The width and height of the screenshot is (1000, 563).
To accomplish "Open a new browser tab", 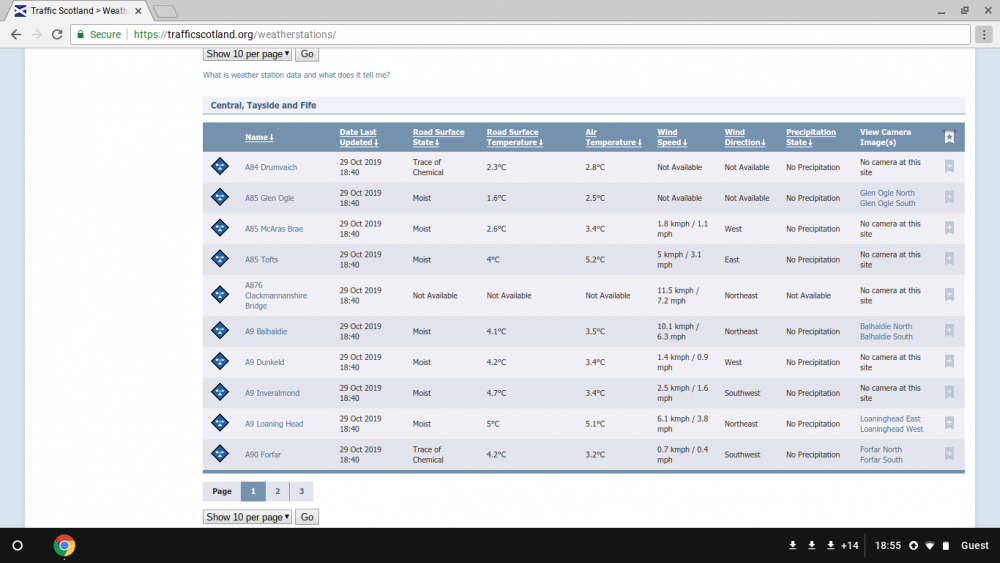I will [166, 11].
